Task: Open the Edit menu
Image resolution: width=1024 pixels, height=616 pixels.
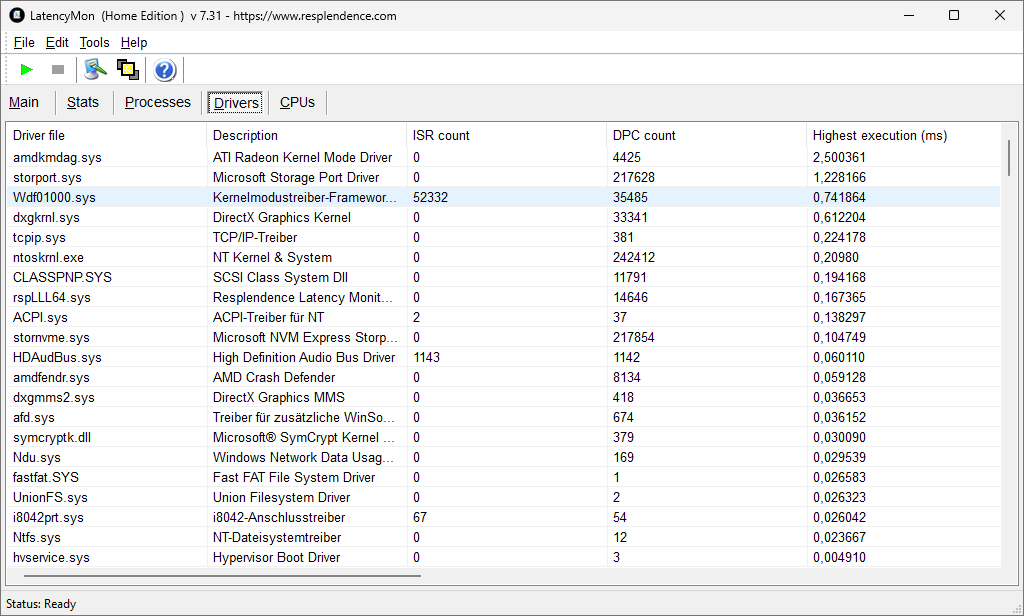Action: point(57,42)
